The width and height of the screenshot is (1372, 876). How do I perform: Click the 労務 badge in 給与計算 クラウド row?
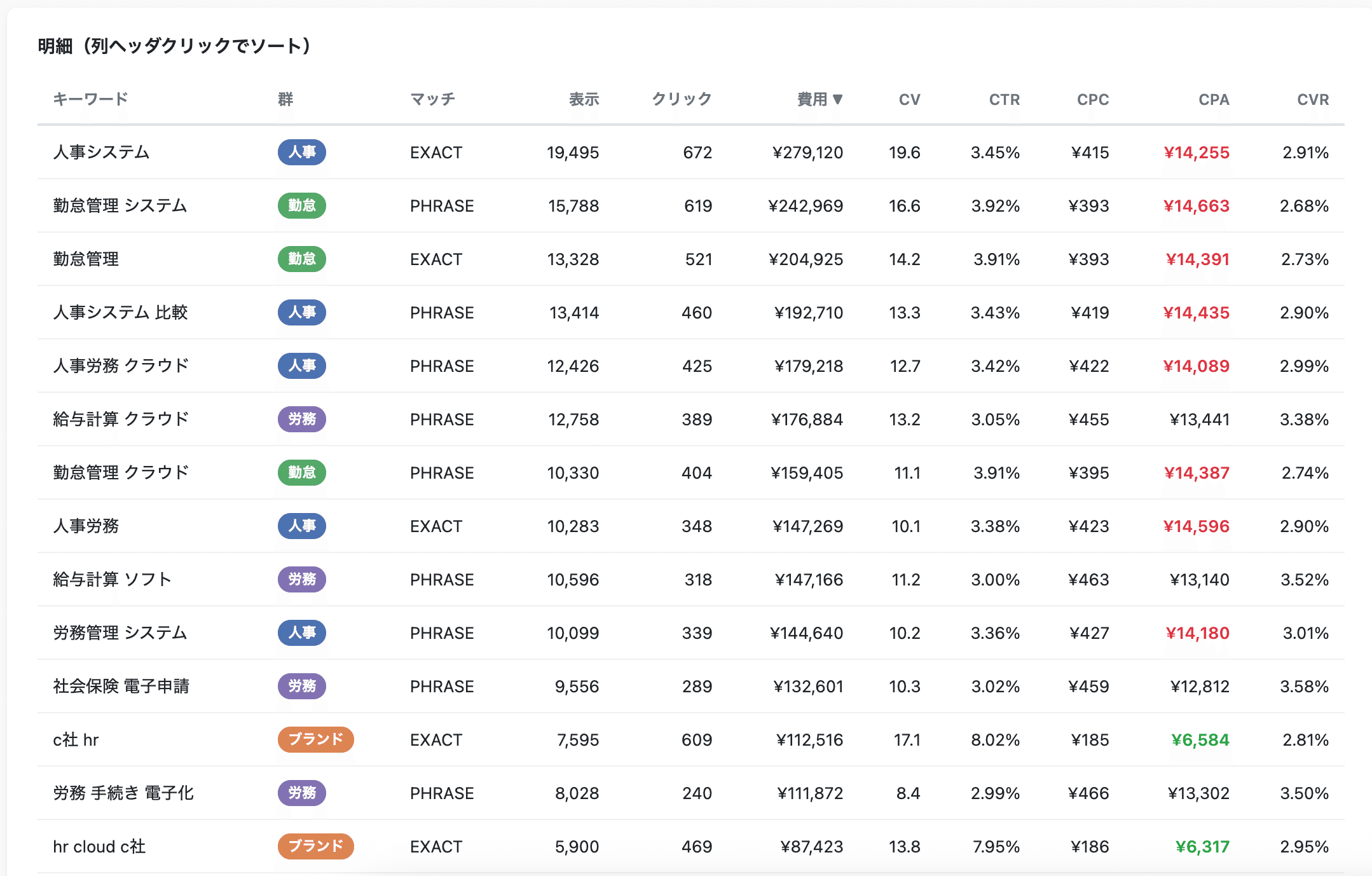(x=302, y=420)
